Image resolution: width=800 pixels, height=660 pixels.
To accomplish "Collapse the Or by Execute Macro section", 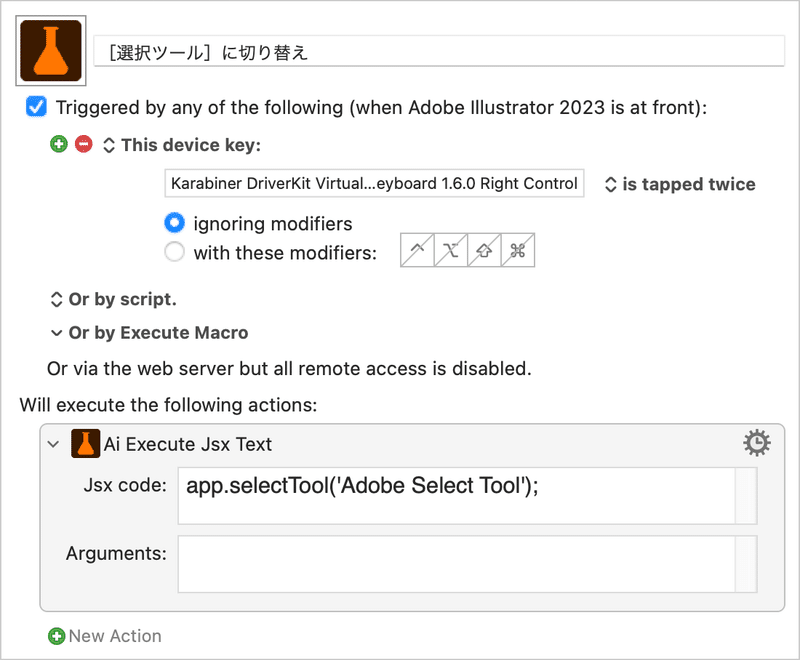I will point(56,333).
